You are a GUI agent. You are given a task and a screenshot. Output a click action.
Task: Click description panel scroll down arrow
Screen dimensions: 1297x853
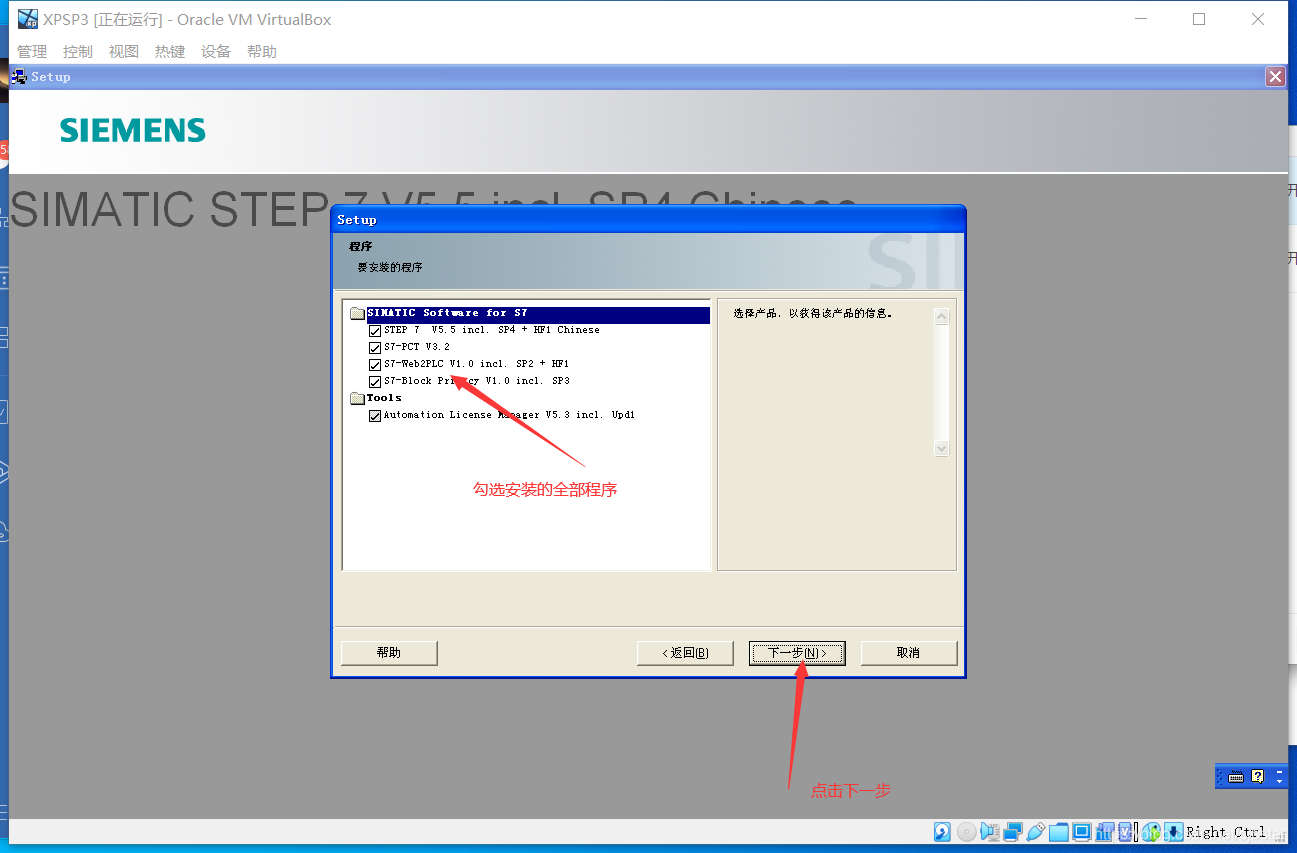(x=941, y=449)
